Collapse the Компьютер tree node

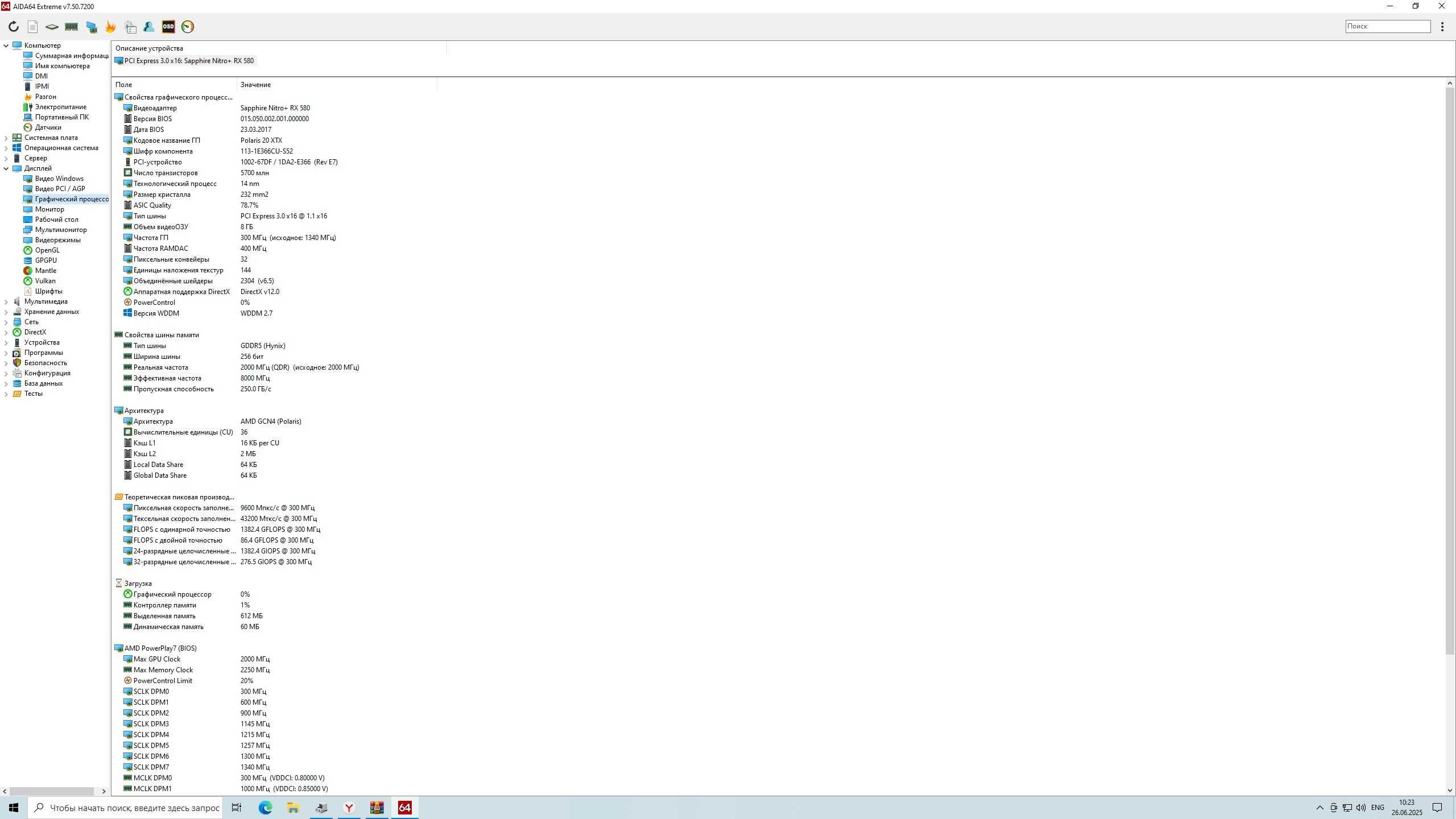tap(6, 45)
